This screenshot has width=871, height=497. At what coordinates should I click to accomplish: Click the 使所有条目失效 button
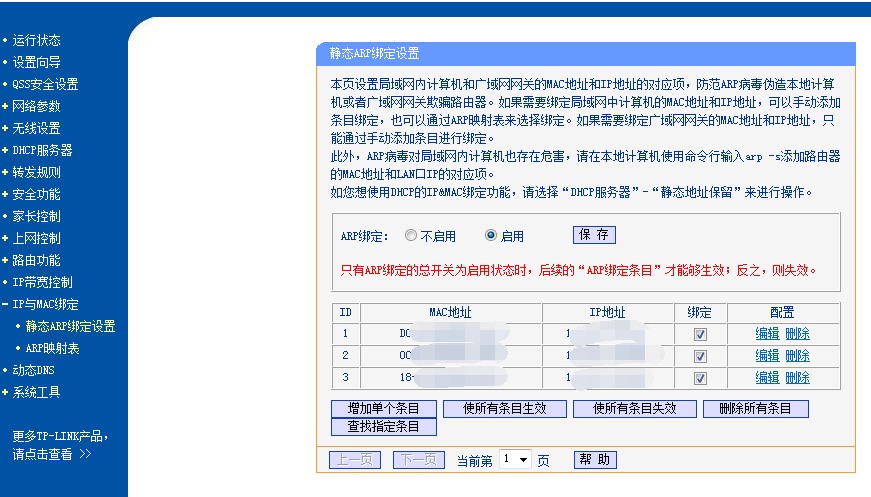click(x=634, y=409)
